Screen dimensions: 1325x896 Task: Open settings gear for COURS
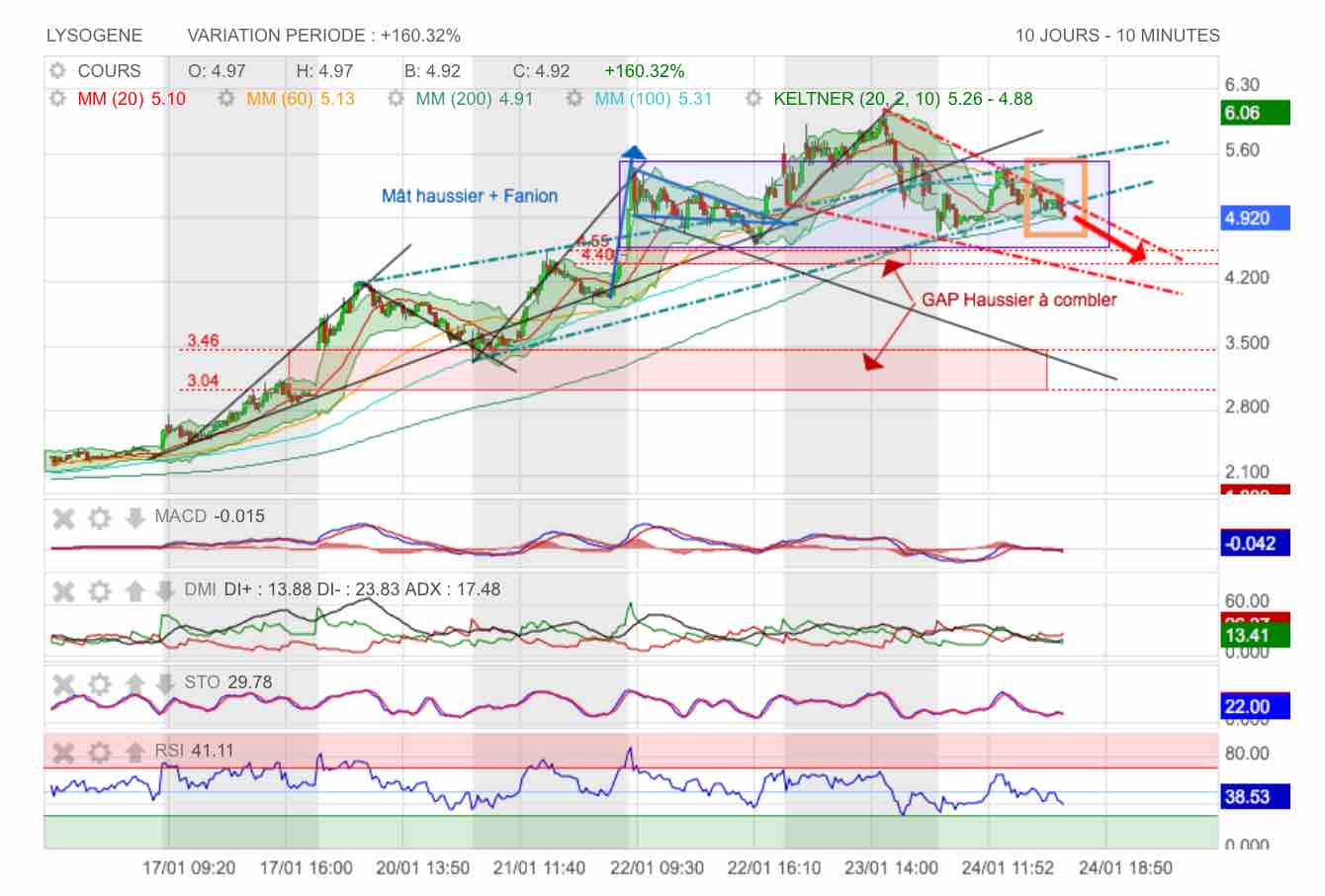click(57, 71)
